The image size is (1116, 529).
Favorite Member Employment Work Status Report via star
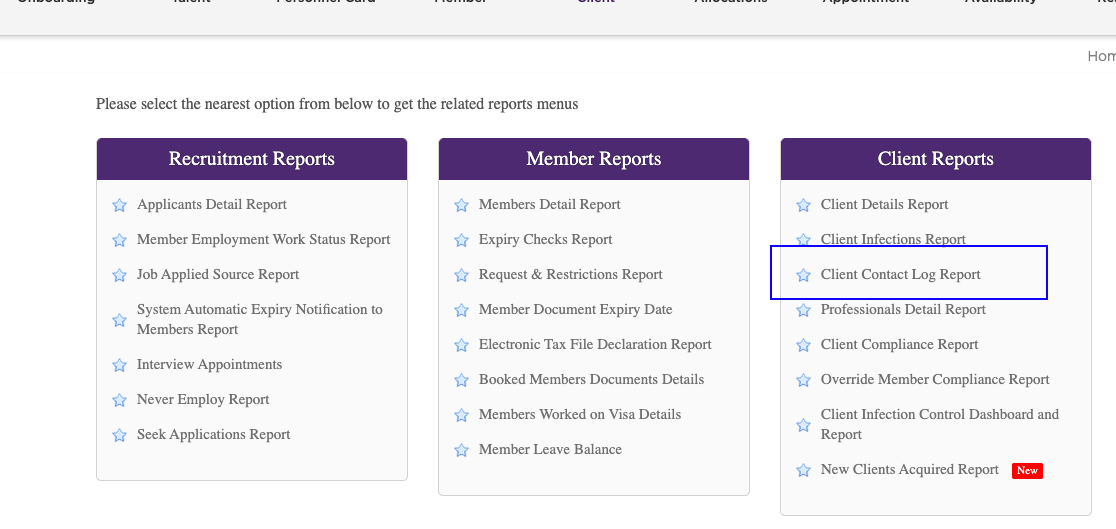click(120, 240)
